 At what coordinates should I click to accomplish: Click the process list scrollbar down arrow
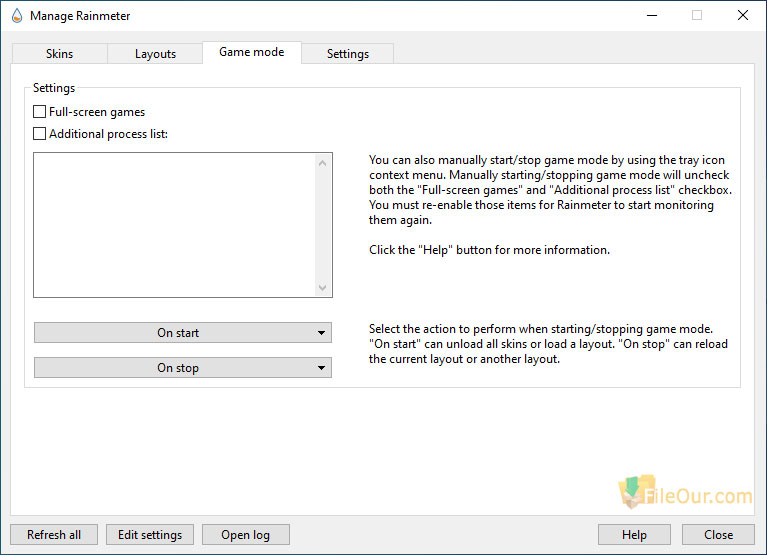click(322, 288)
